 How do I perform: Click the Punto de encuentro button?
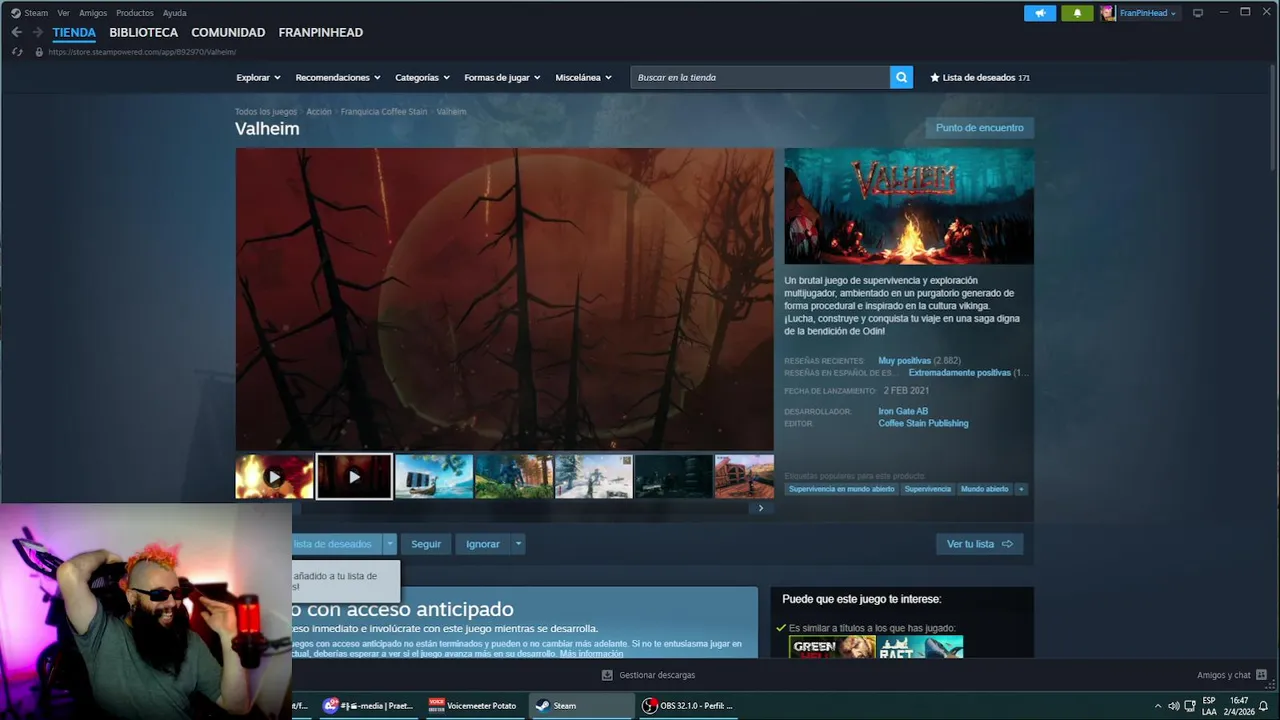[980, 128]
